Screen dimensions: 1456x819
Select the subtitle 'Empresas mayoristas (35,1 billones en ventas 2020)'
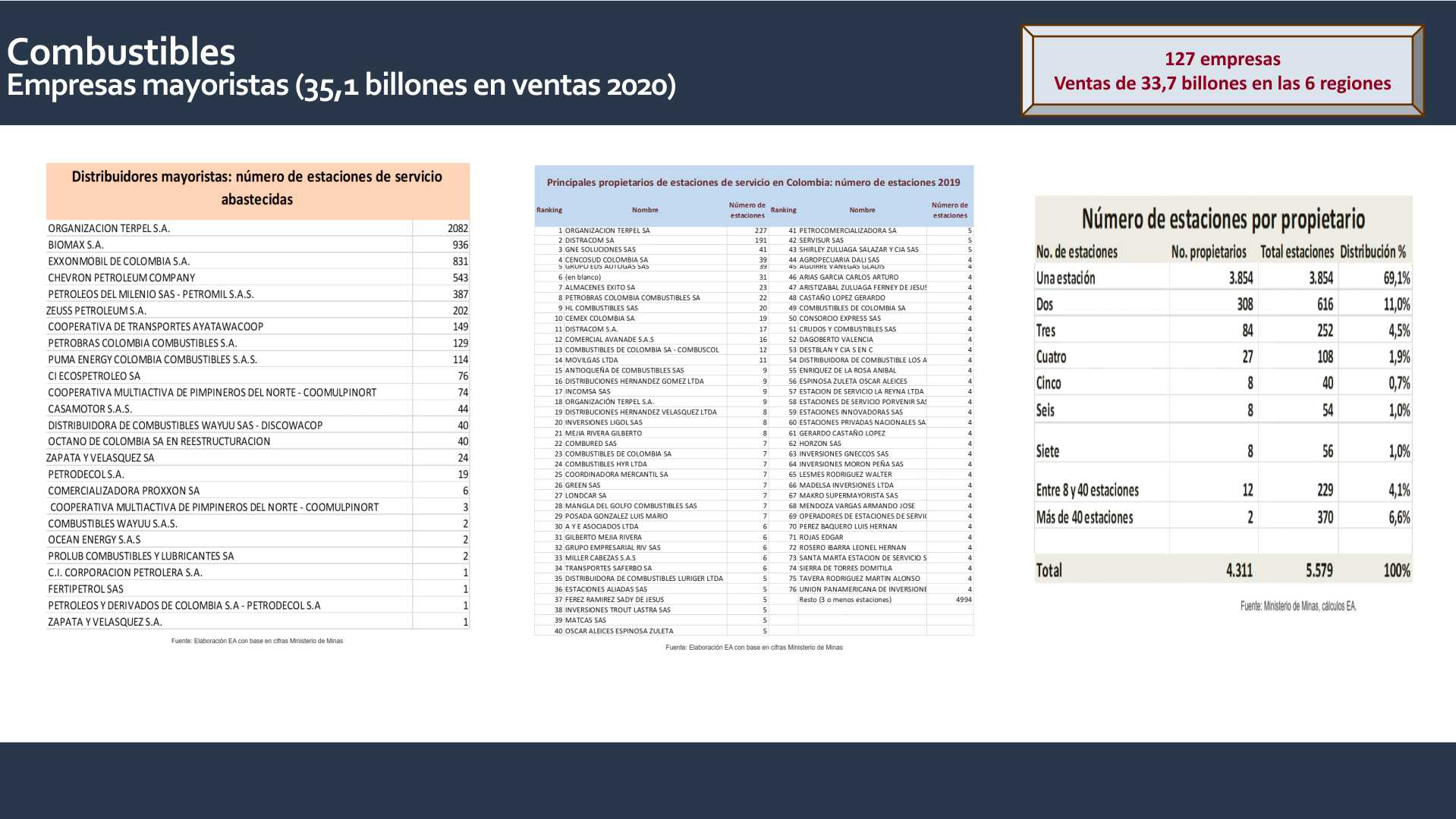pos(341,85)
